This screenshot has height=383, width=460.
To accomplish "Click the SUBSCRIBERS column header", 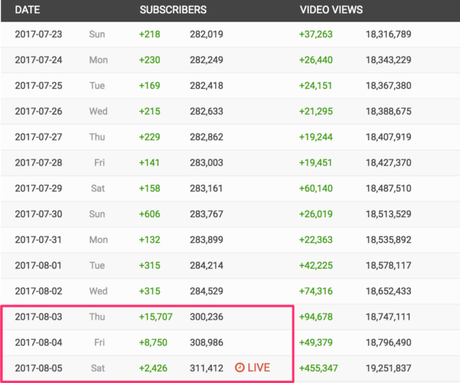I will coord(173,10).
